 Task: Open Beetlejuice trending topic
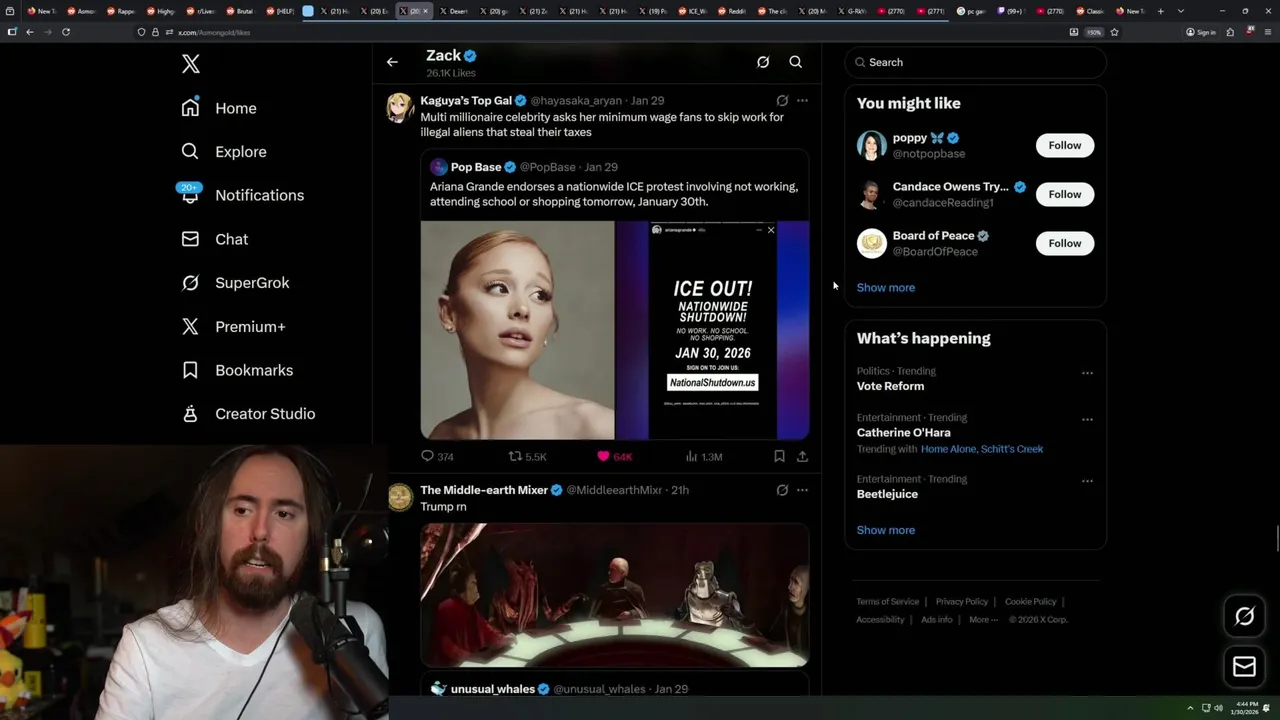[x=887, y=494]
